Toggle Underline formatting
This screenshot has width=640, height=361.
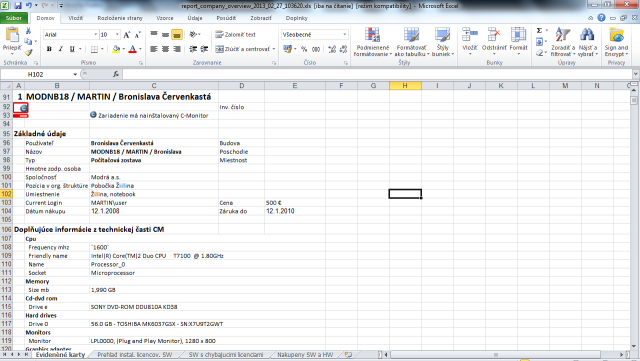[72, 49]
